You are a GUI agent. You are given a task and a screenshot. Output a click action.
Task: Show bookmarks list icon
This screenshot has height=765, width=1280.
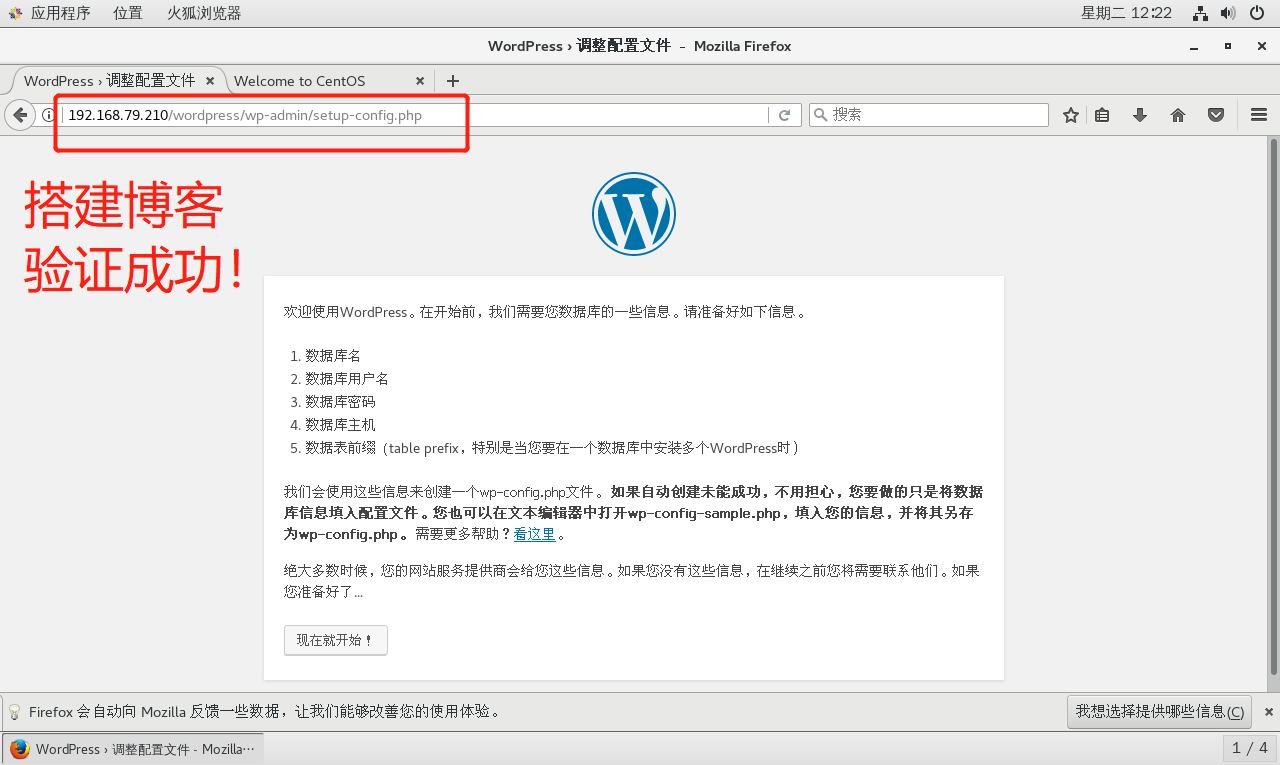1102,115
